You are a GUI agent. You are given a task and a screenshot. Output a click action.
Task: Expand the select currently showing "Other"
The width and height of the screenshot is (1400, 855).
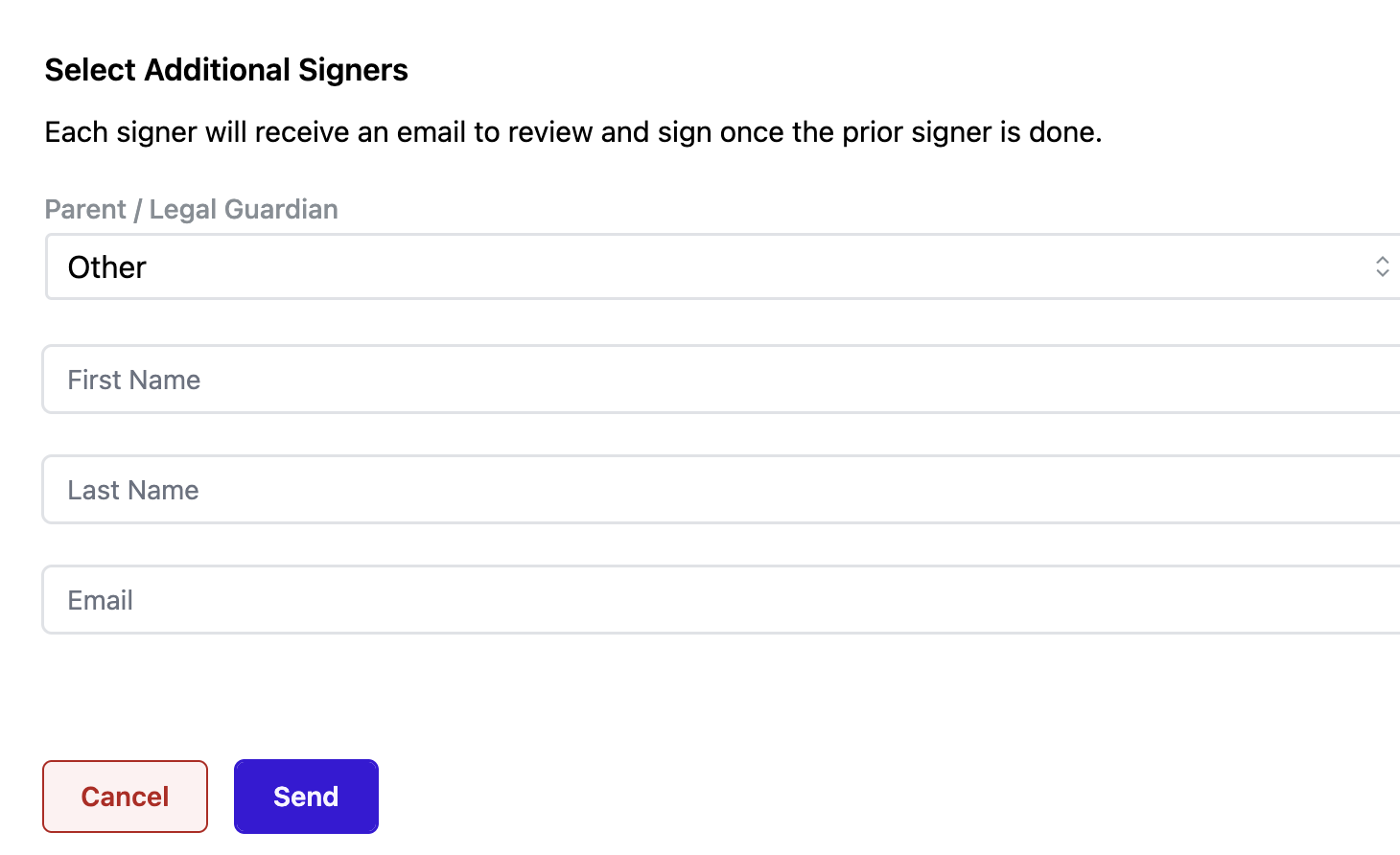point(719,267)
